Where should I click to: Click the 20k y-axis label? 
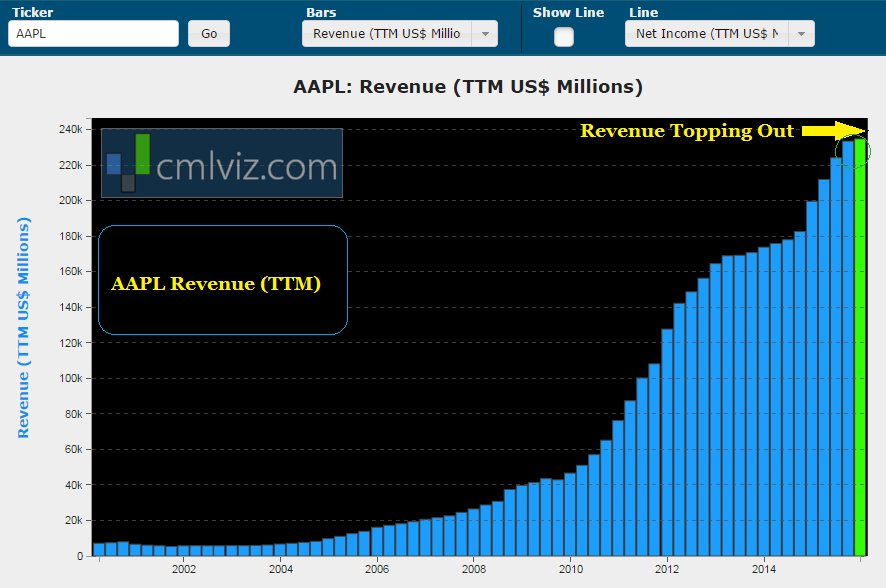[x=73, y=520]
